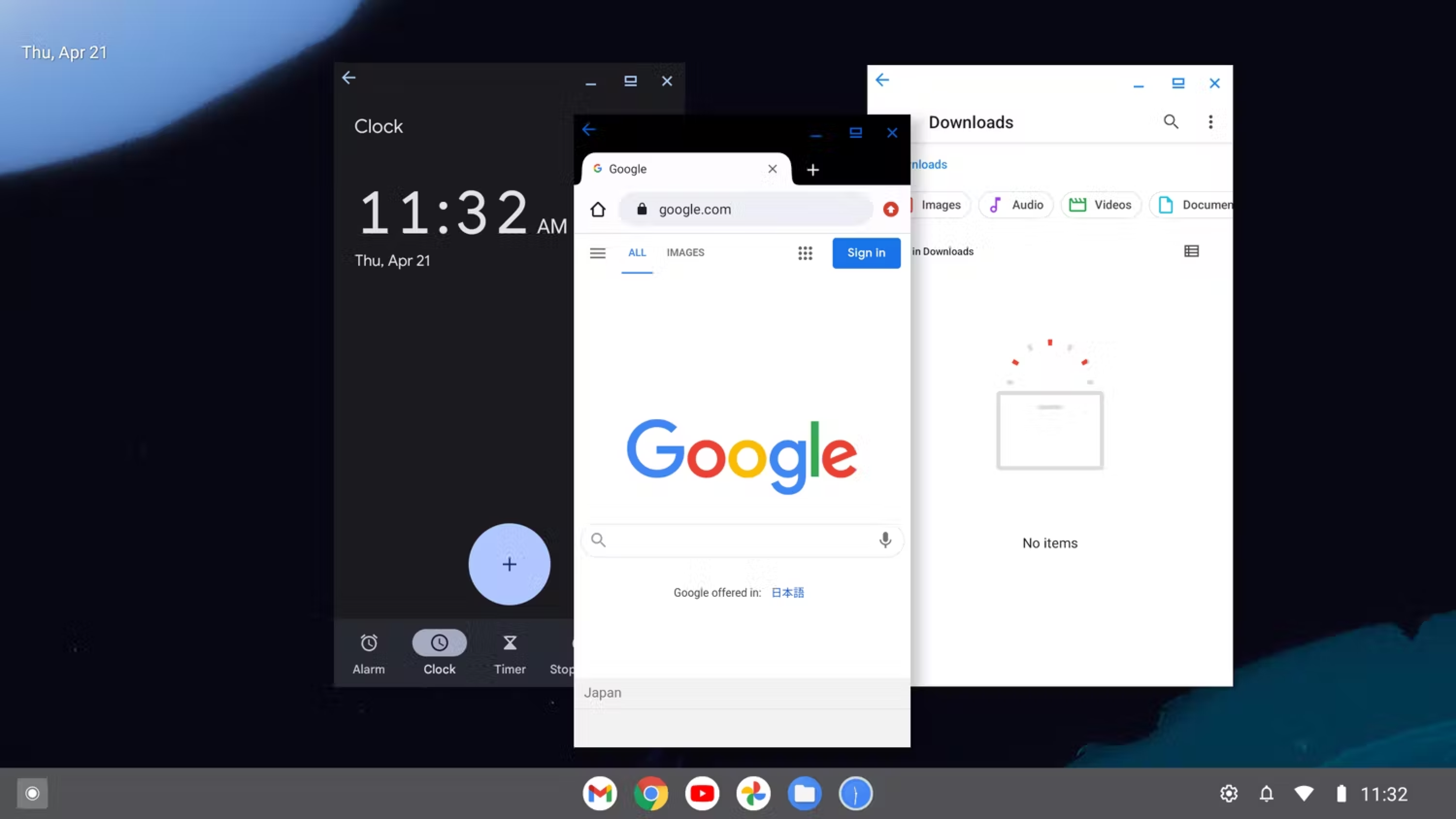Click the Downloads list view icon
Screen dimensions: 1456x819
1192,251
